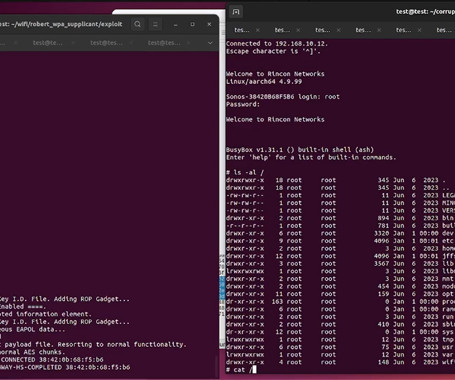Click the 'Connected to 192.168.10.12.' line
The image size is (455, 380).
(x=277, y=44)
